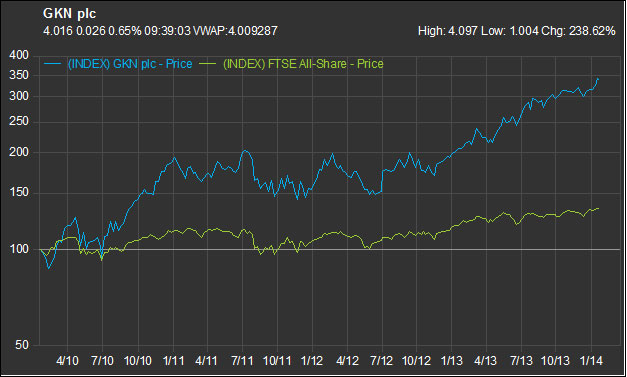Click the 4/11 x-axis date label
The image size is (627, 377).
[206, 361]
